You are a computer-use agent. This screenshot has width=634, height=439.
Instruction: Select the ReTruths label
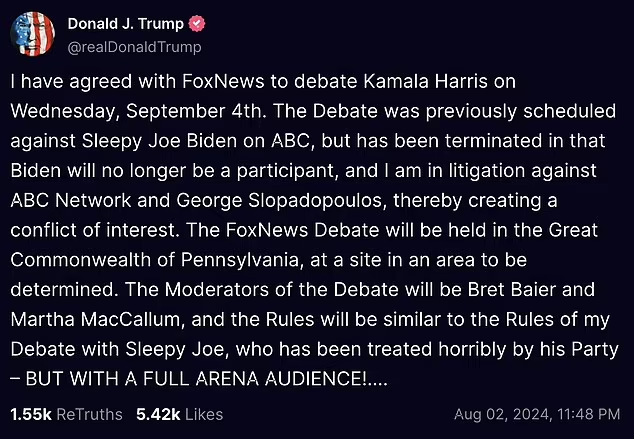(89, 414)
